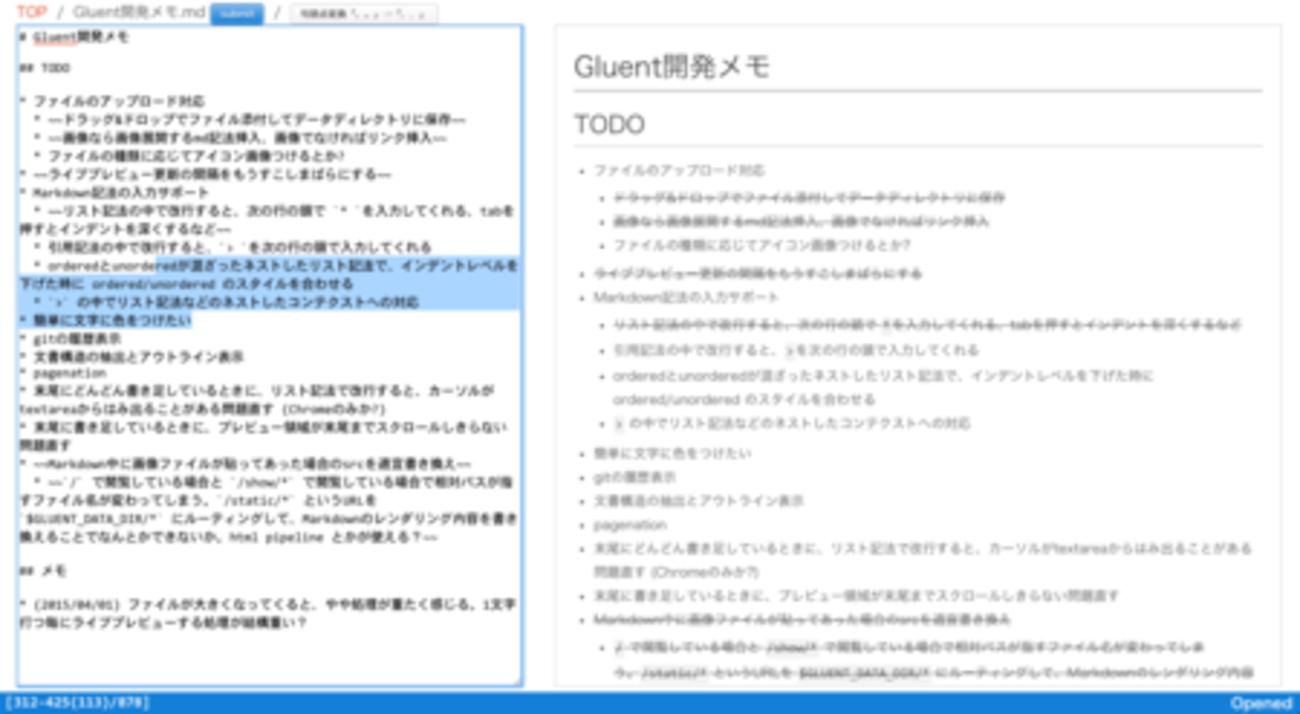Click the 'Gluent開発メモ' heading in preview
This screenshot has width=1300, height=714.
pos(672,68)
